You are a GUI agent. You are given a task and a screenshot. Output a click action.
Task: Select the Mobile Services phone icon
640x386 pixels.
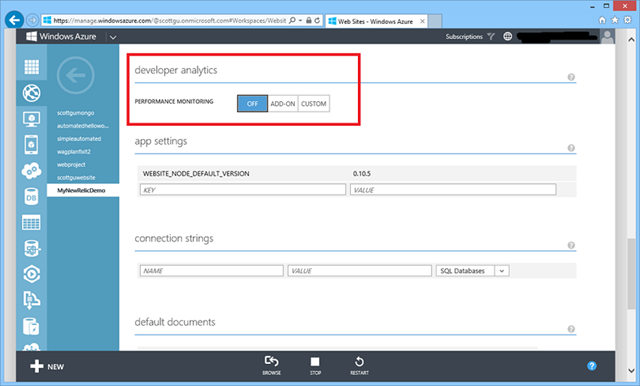(x=31, y=144)
